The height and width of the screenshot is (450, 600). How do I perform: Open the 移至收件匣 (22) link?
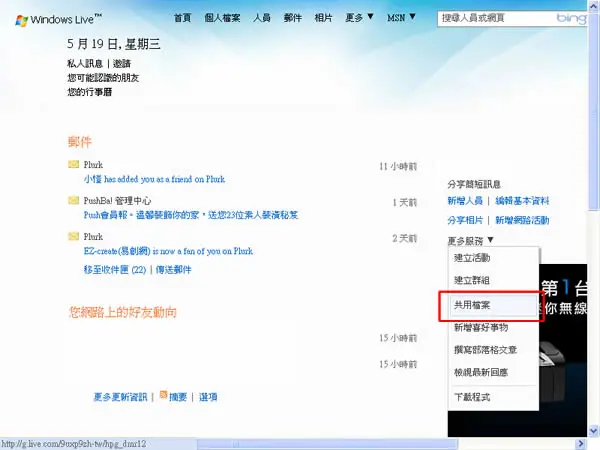115,270
